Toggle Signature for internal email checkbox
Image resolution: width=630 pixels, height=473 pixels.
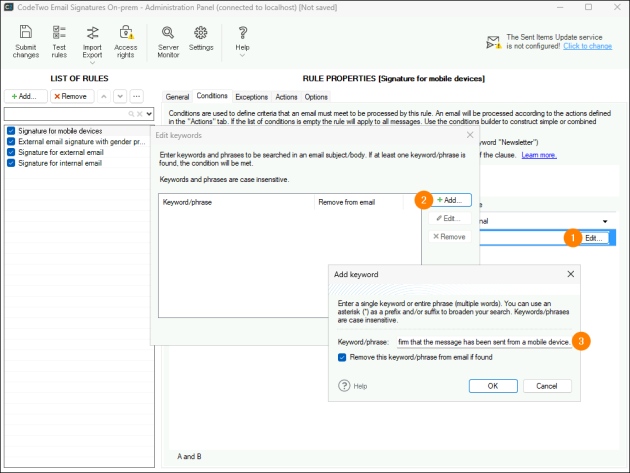[x=11, y=163]
